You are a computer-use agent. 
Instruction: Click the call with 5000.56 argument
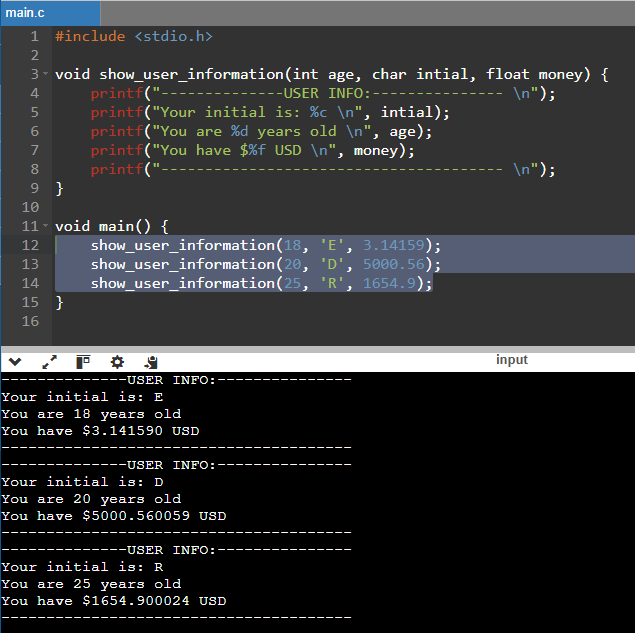point(266,264)
